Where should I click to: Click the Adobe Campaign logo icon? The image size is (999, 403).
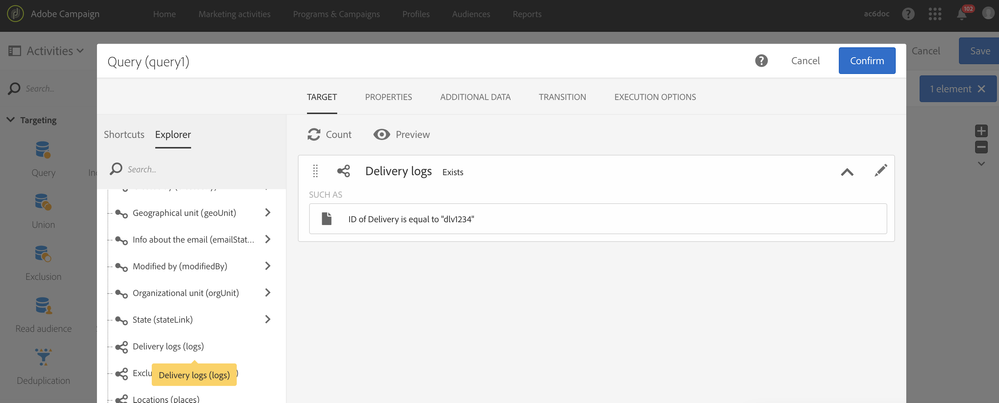[x=15, y=14]
